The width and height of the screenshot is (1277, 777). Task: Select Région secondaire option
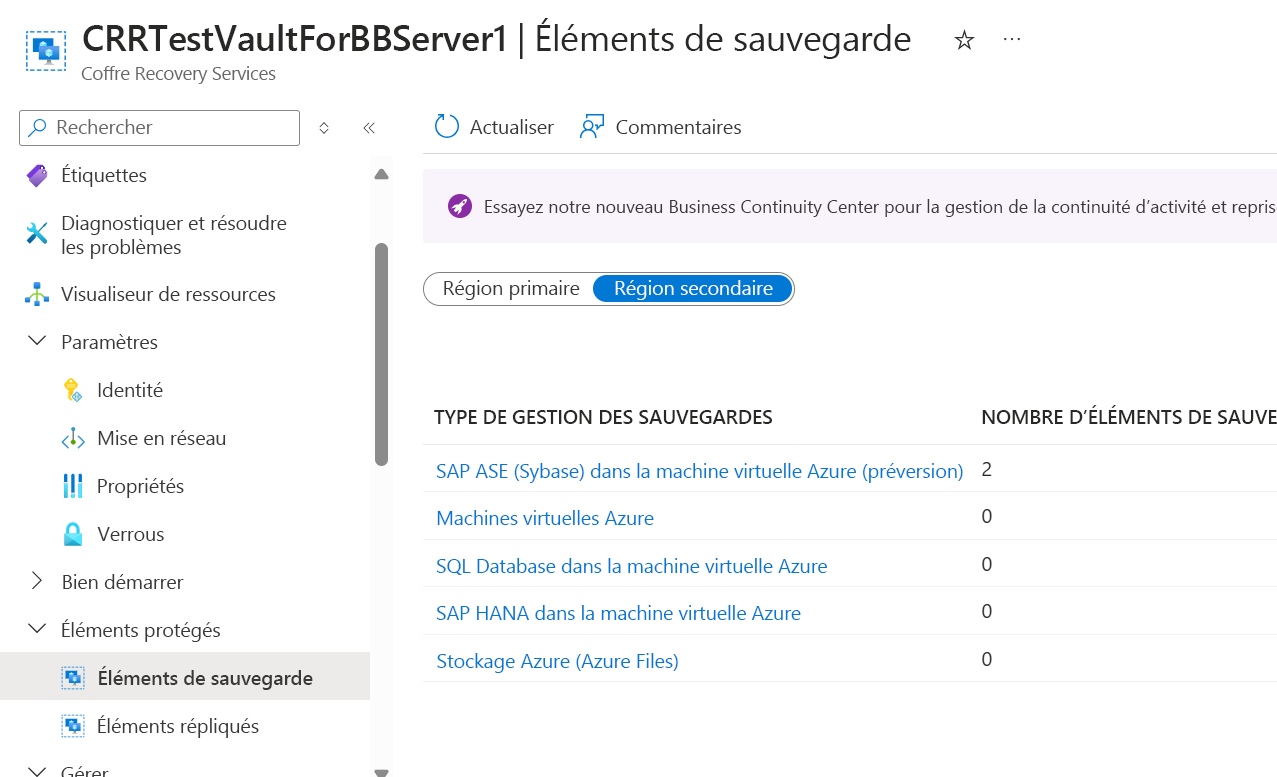pyautogui.click(x=693, y=288)
